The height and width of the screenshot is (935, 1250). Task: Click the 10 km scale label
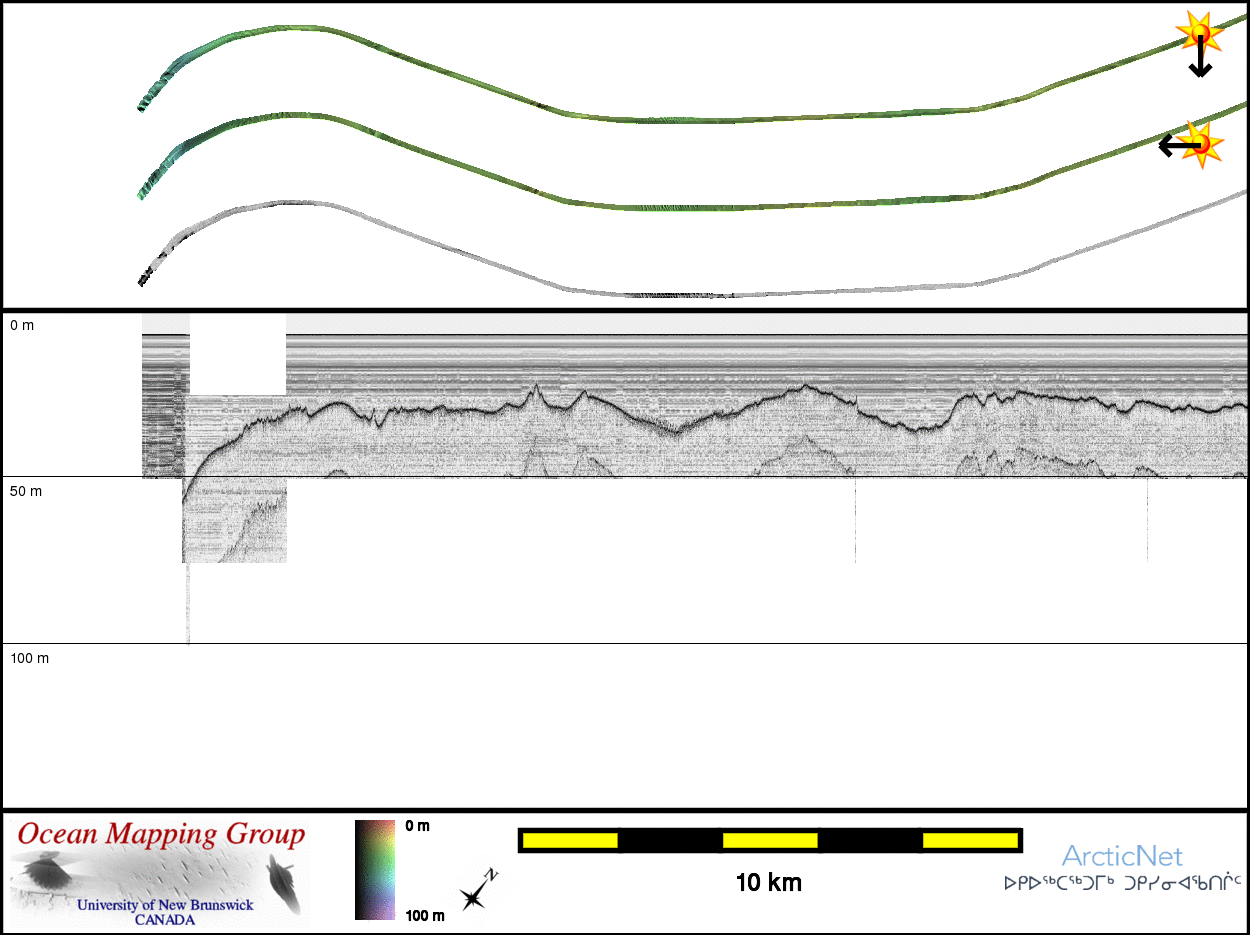point(768,883)
